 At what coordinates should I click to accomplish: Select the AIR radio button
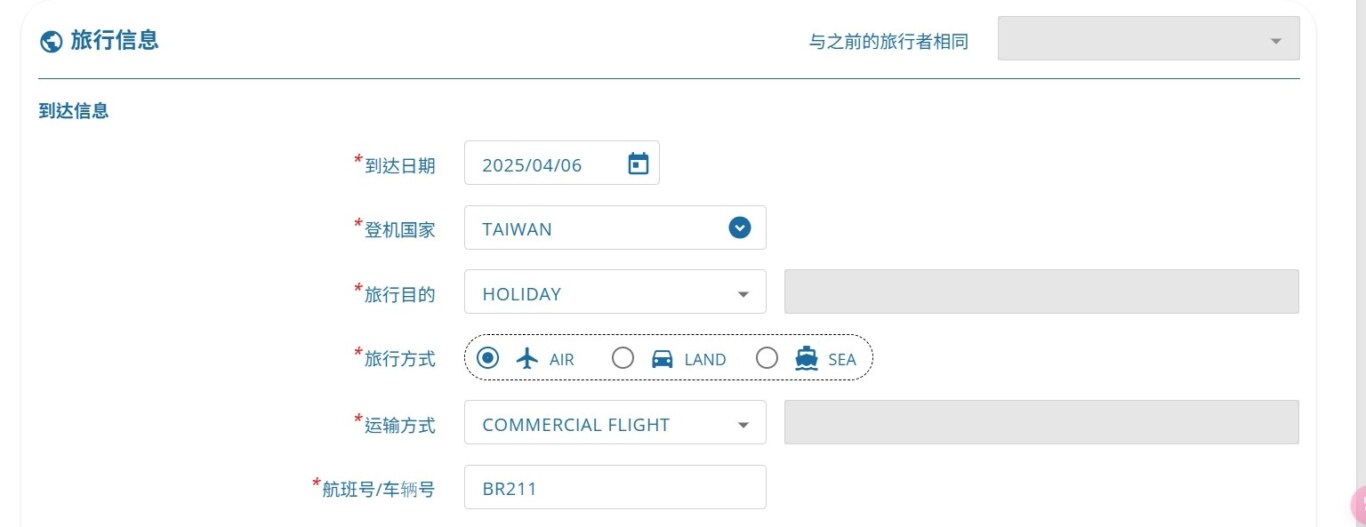488,358
